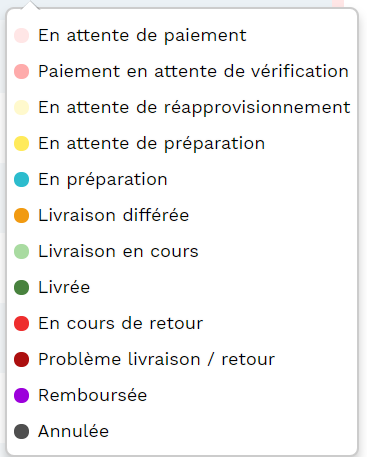Select 'Problème livraison / retour' status
This screenshot has height=457, width=367.
pyautogui.click(x=182, y=359)
